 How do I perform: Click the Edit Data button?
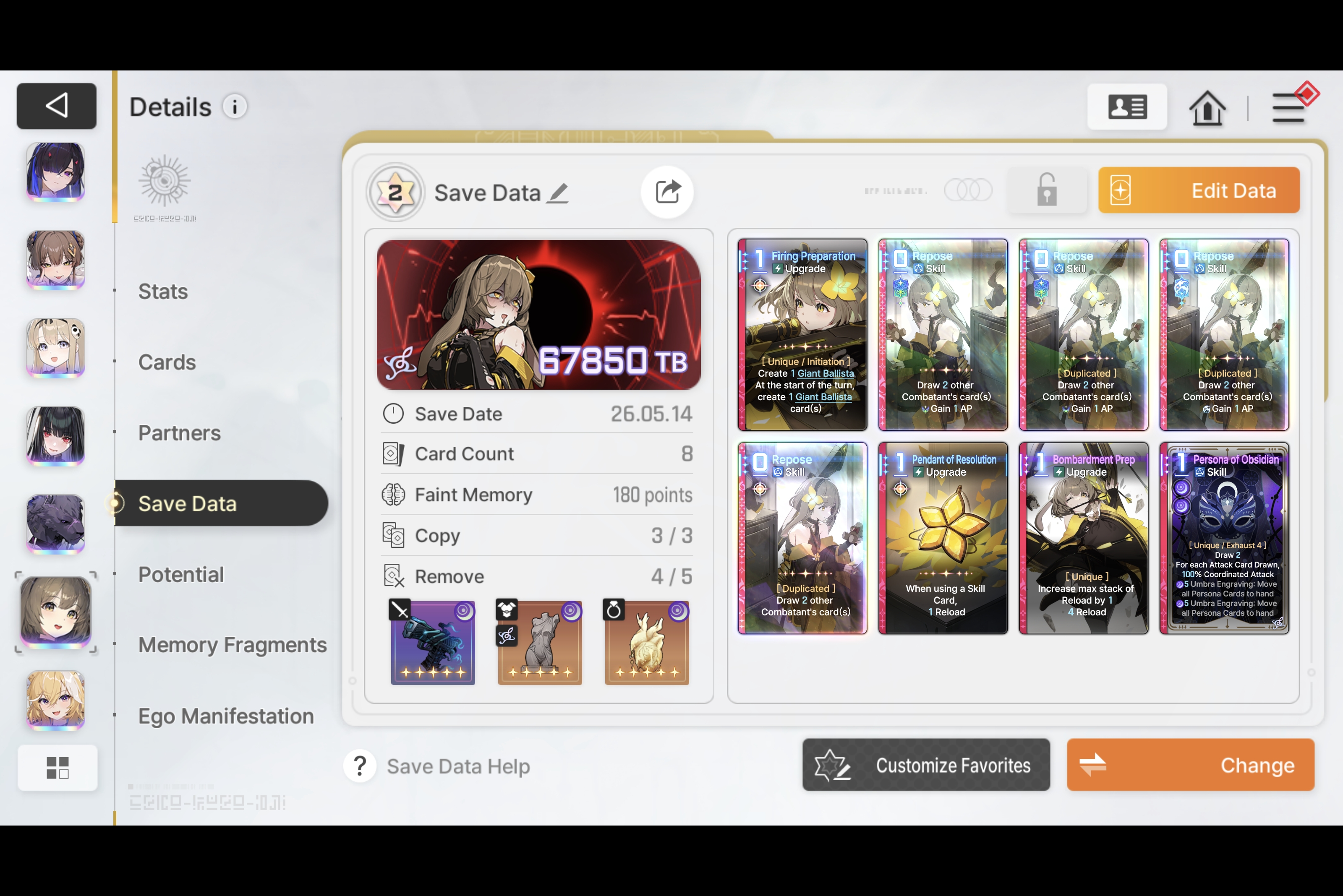1199,190
